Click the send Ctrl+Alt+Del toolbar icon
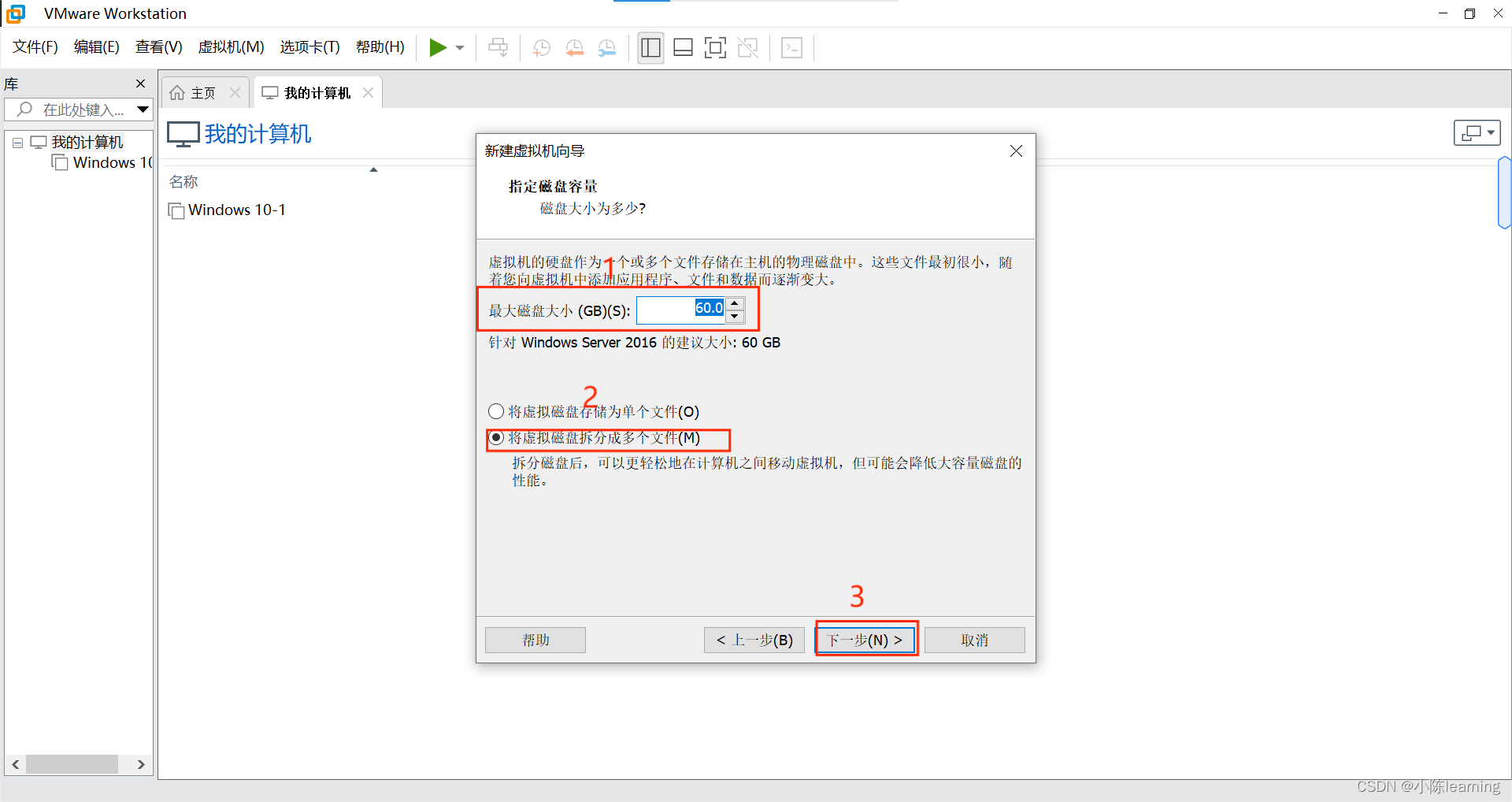 pyautogui.click(x=498, y=48)
